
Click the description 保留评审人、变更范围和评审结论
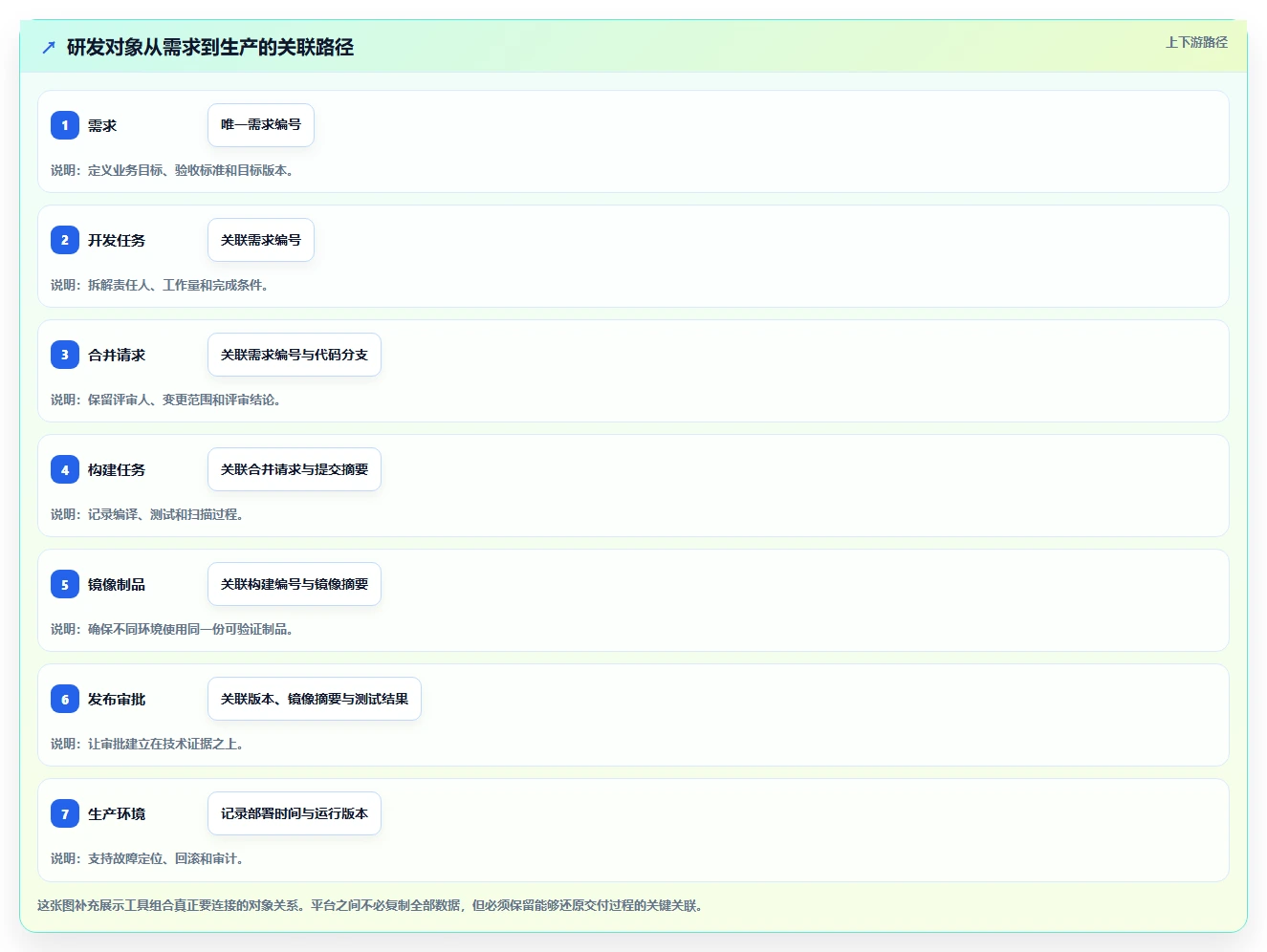click(185, 400)
